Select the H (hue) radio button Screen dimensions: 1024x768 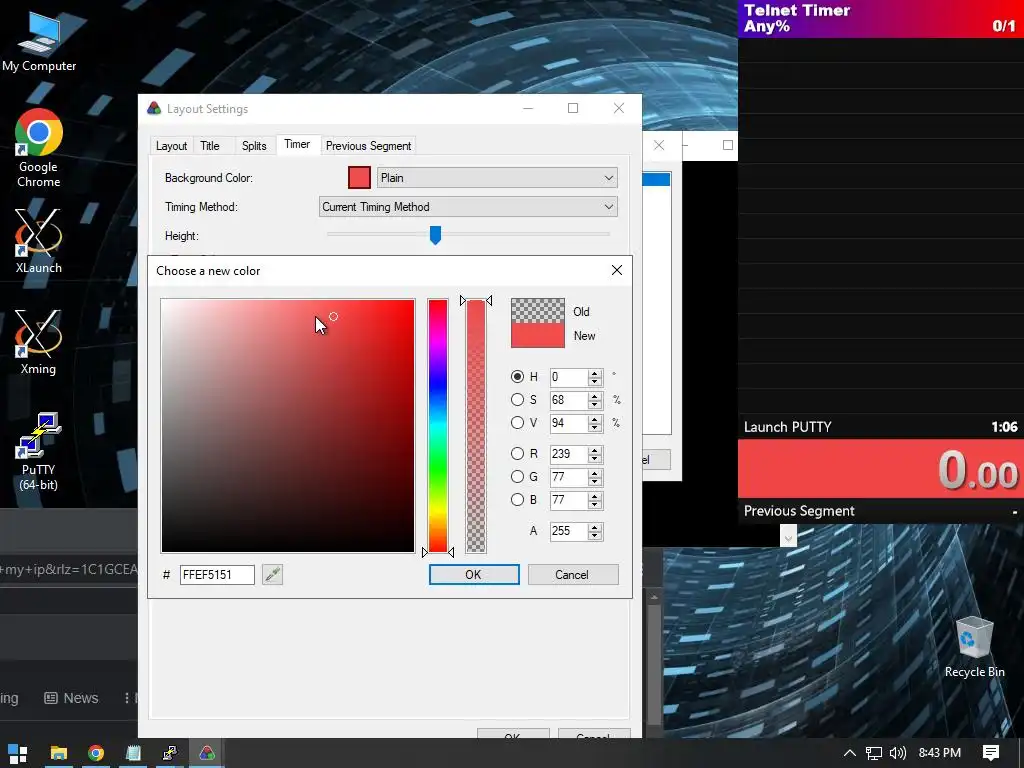[517, 377]
